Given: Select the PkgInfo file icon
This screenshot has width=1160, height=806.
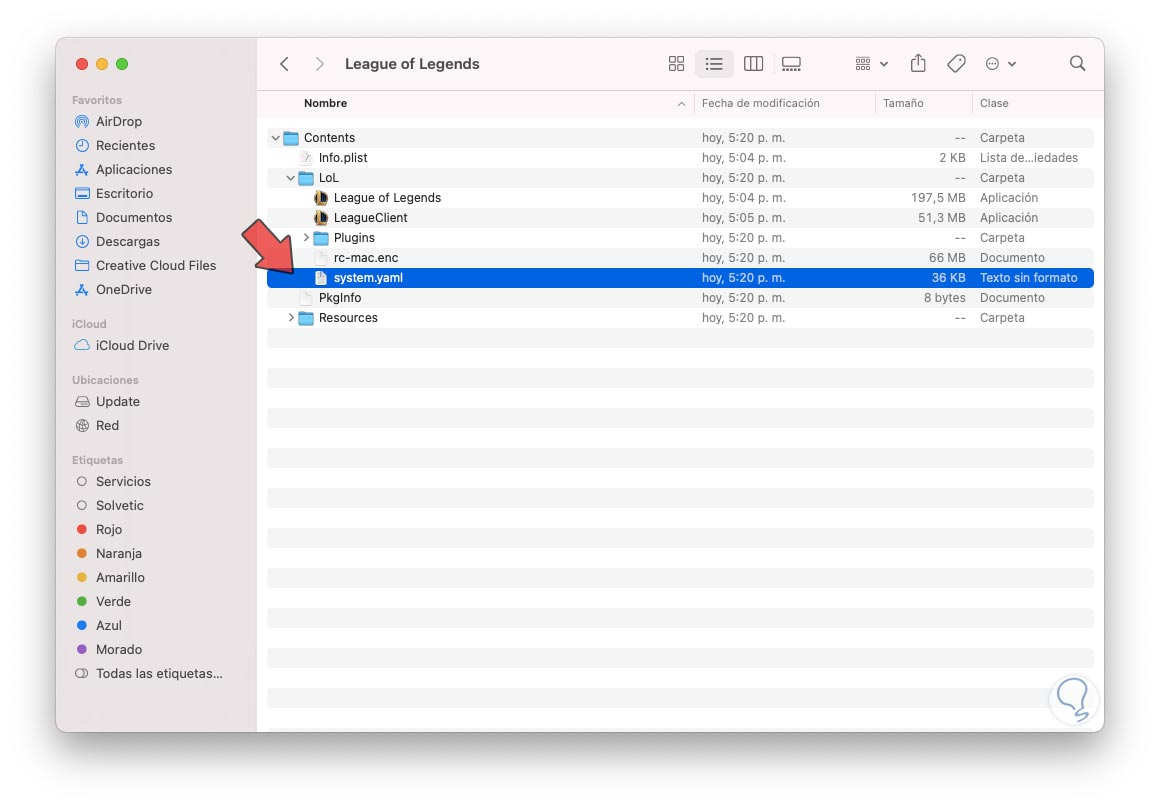Looking at the screenshot, I should click(x=306, y=298).
